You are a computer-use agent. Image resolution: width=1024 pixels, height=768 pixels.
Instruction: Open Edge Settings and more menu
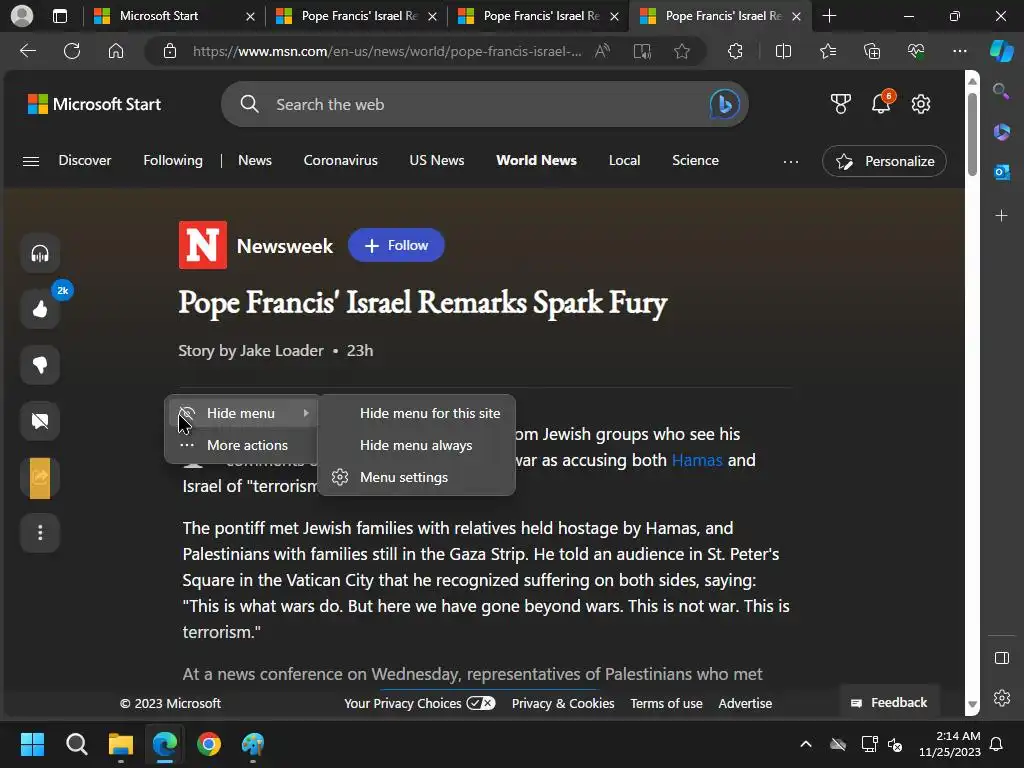[x=960, y=51]
